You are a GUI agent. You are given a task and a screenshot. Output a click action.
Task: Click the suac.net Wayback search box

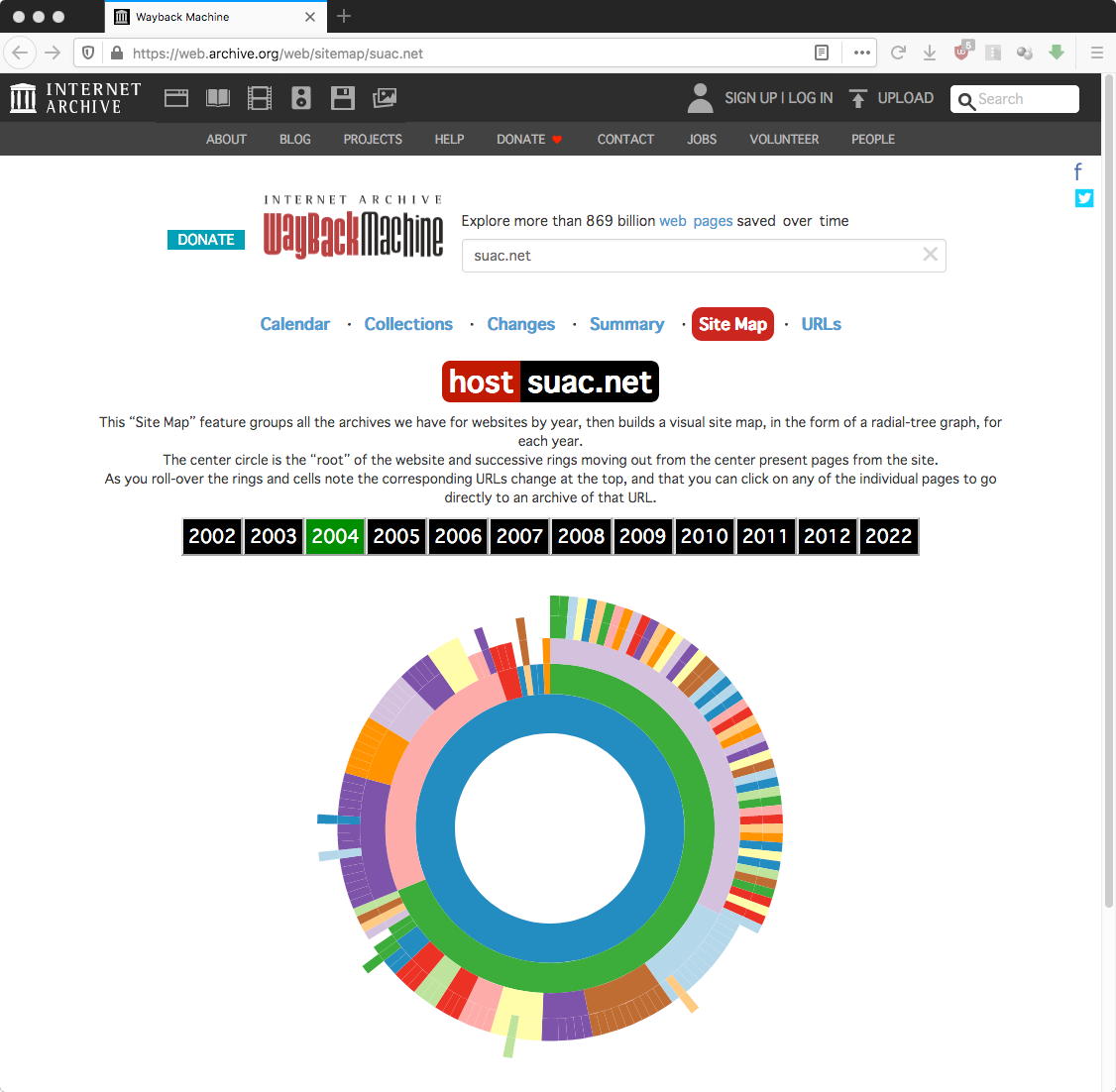coord(703,256)
